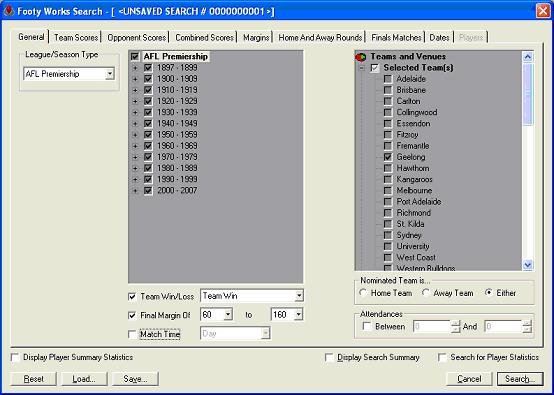Select the Home Team radio button
Screen dimensions: 554x395
point(363,293)
